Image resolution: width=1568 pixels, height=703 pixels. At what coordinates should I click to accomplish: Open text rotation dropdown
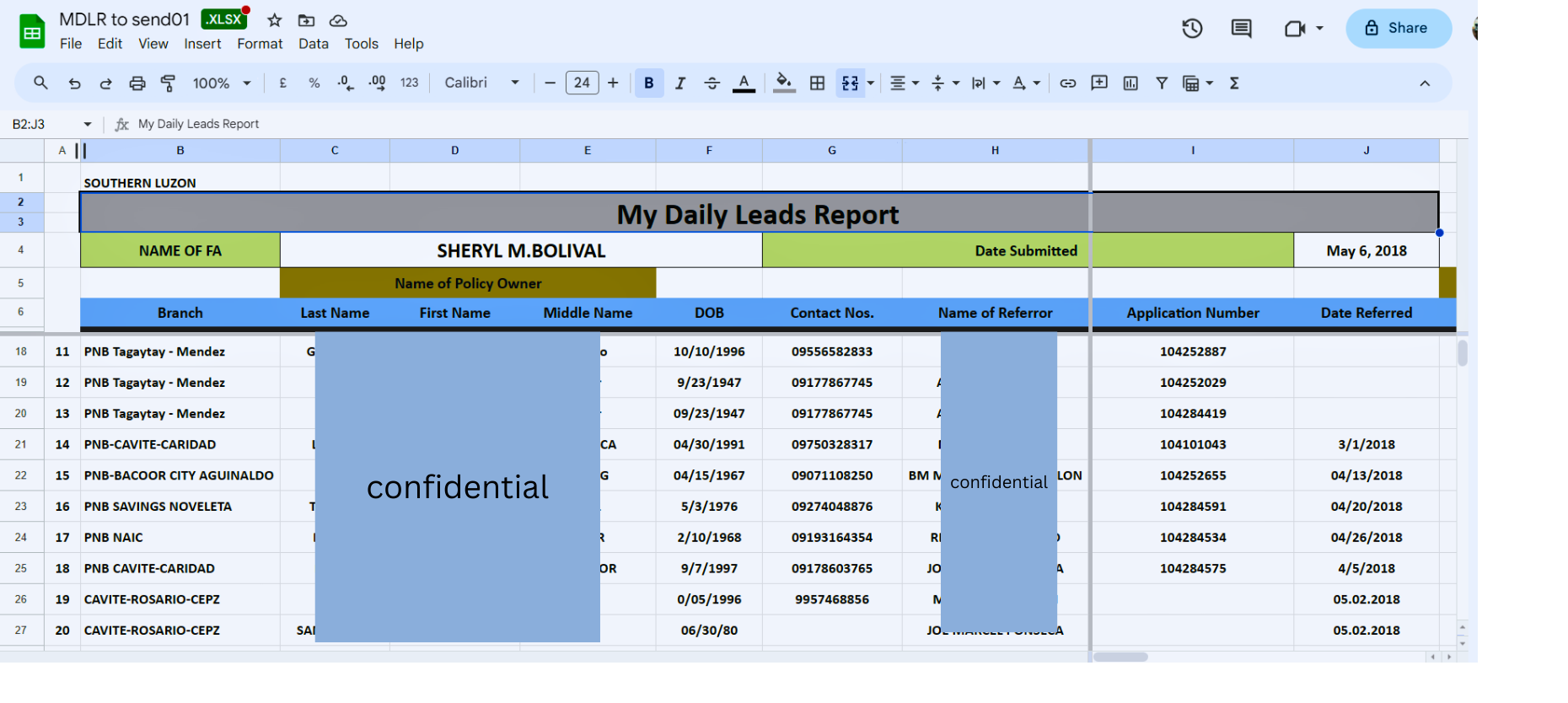1026,83
